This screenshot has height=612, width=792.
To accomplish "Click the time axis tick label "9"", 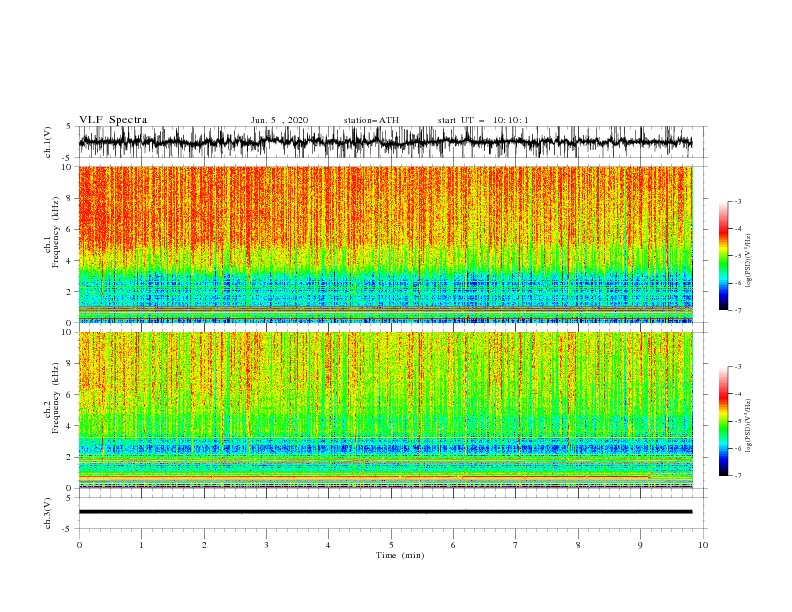I will pos(640,545).
